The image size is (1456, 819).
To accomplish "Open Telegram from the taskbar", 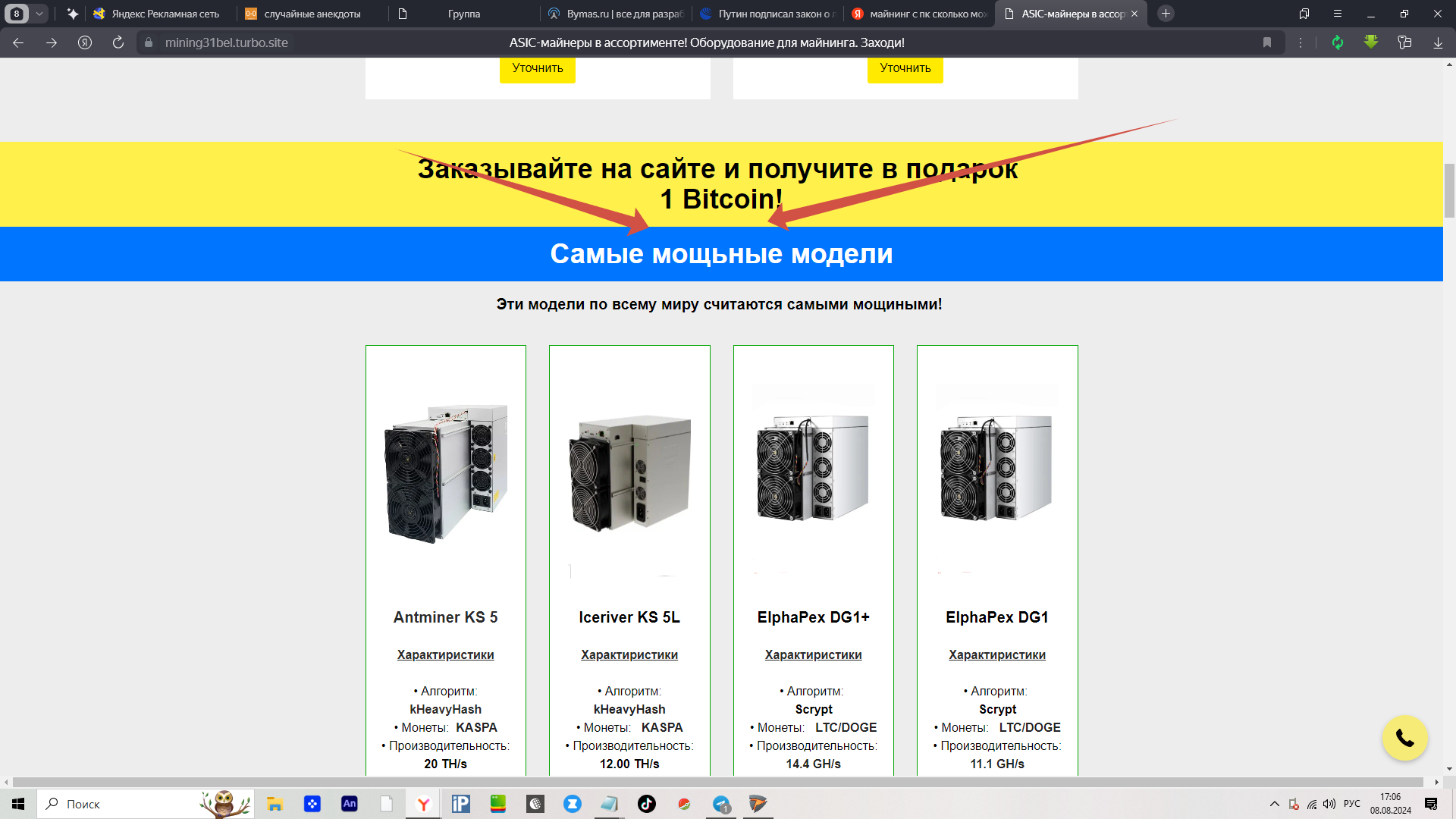I will [721, 804].
